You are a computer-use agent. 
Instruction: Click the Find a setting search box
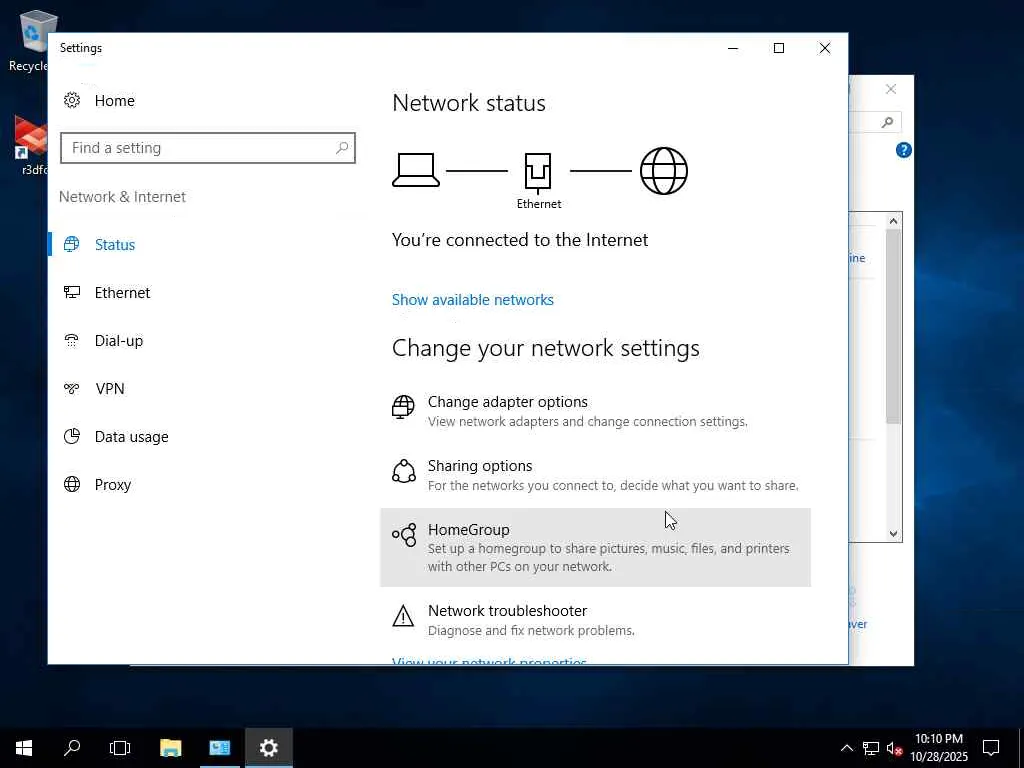click(x=208, y=148)
